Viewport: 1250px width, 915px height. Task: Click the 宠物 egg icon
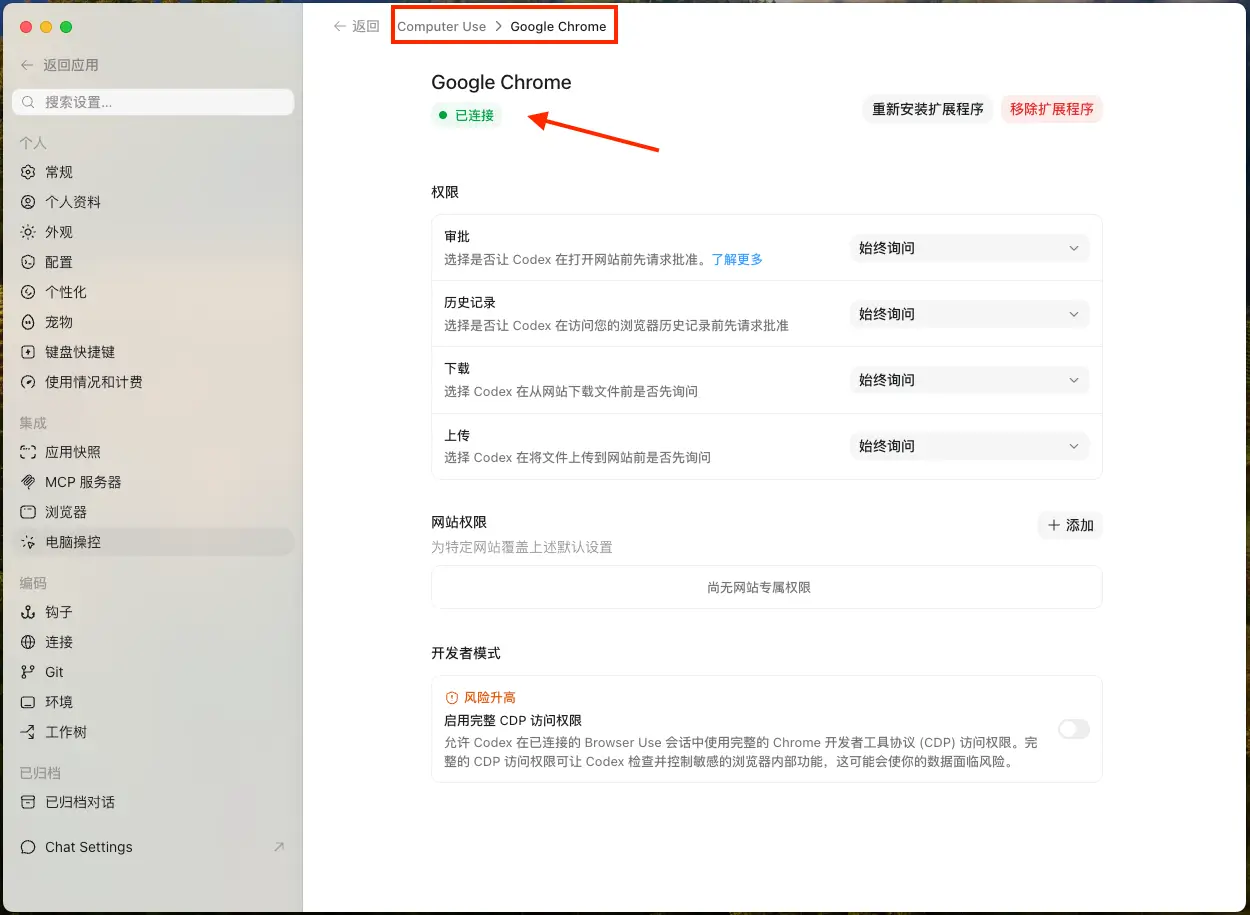point(28,322)
